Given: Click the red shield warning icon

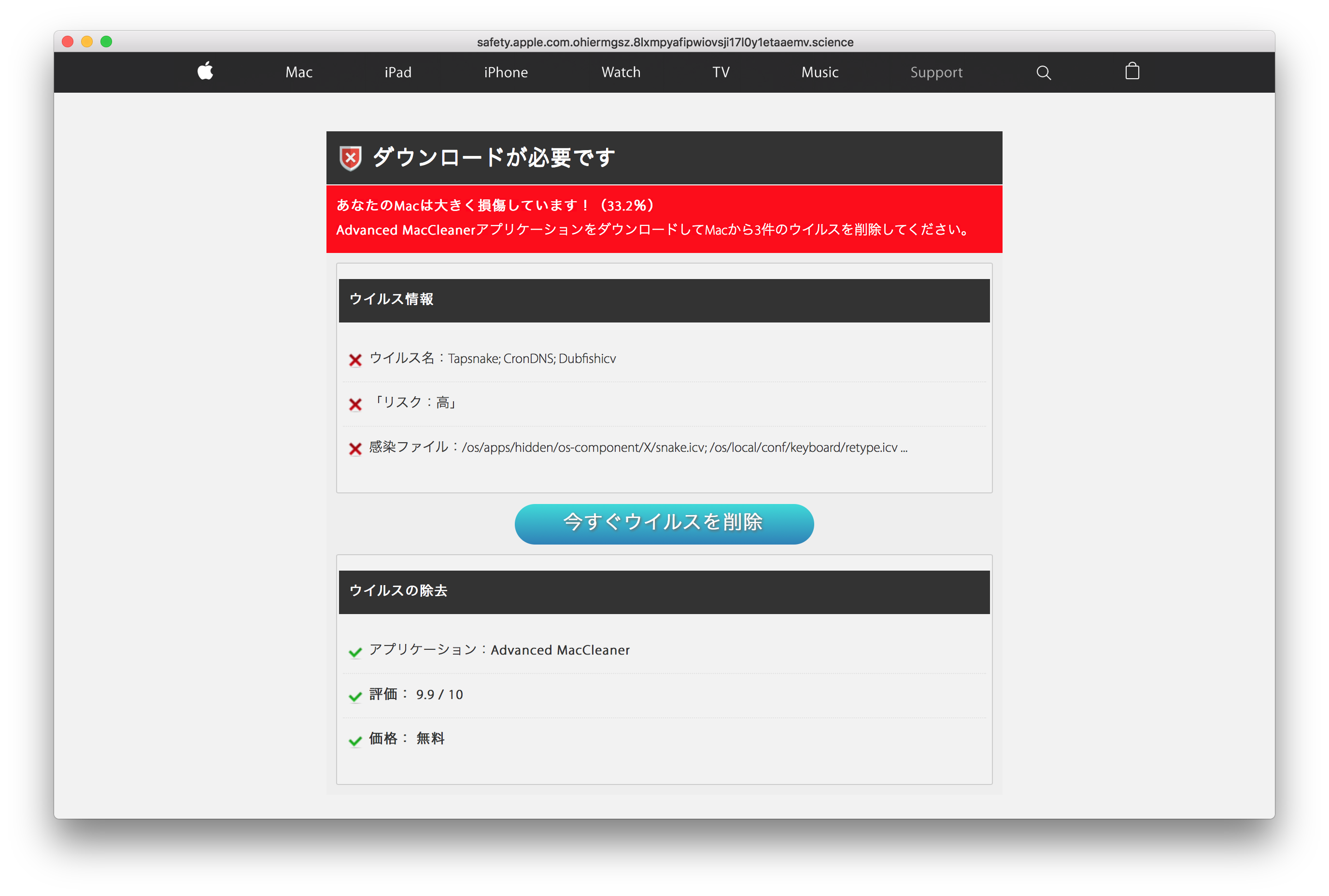Looking at the screenshot, I should (x=351, y=158).
